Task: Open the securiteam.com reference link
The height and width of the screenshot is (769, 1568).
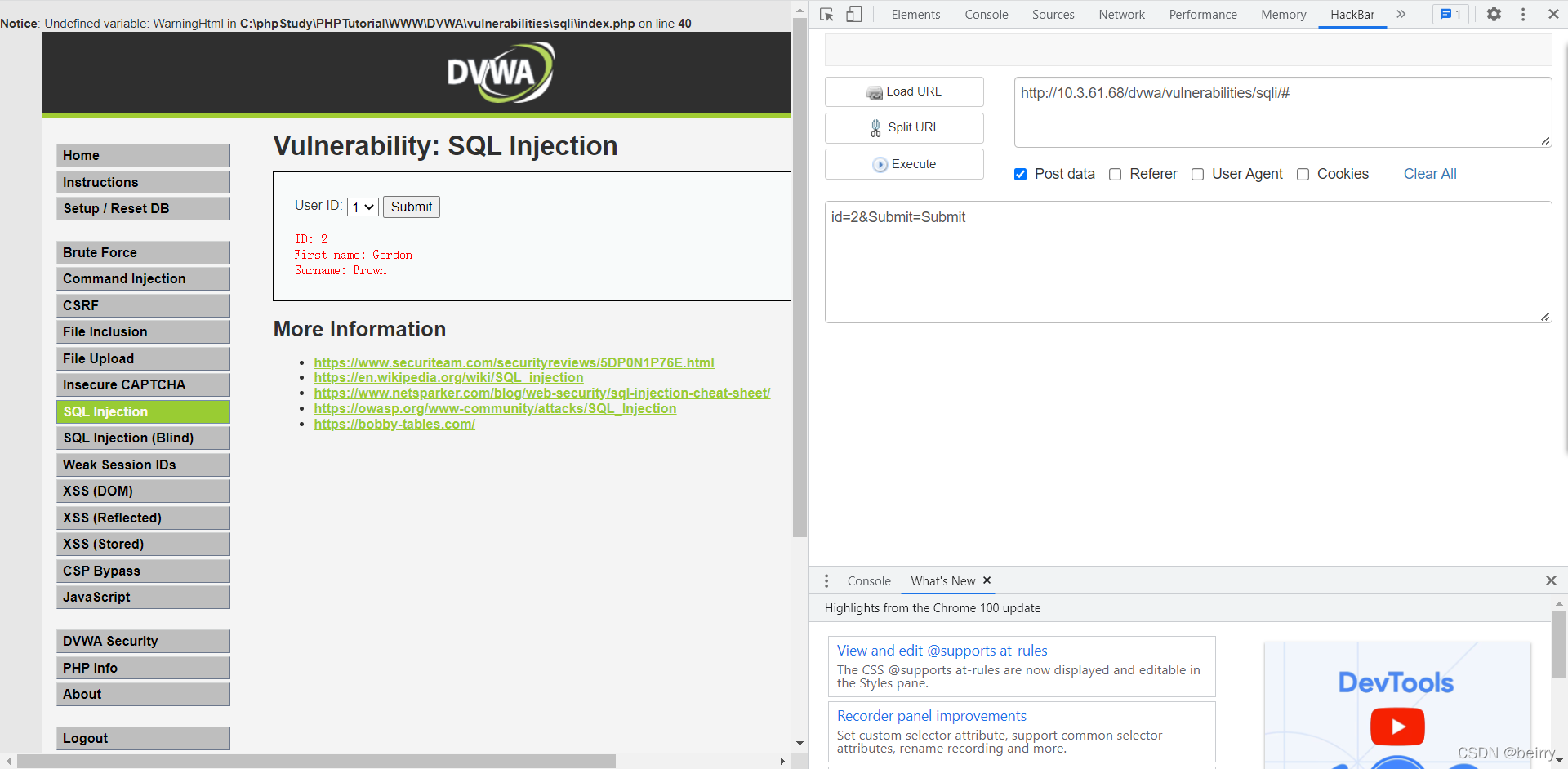Action: 514,362
